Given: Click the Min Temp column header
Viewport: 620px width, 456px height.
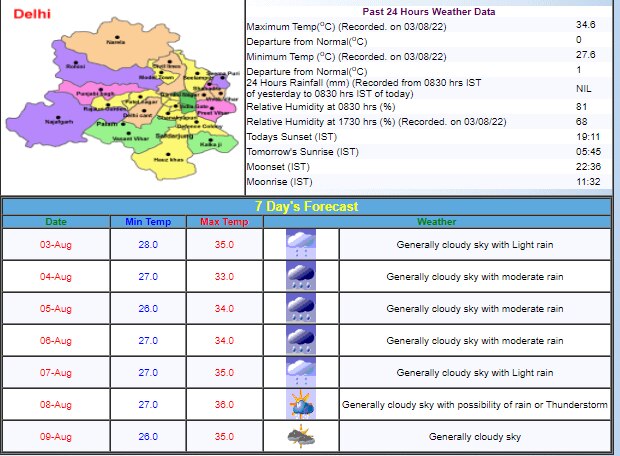Looking at the screenshot, I should [148, 221].
